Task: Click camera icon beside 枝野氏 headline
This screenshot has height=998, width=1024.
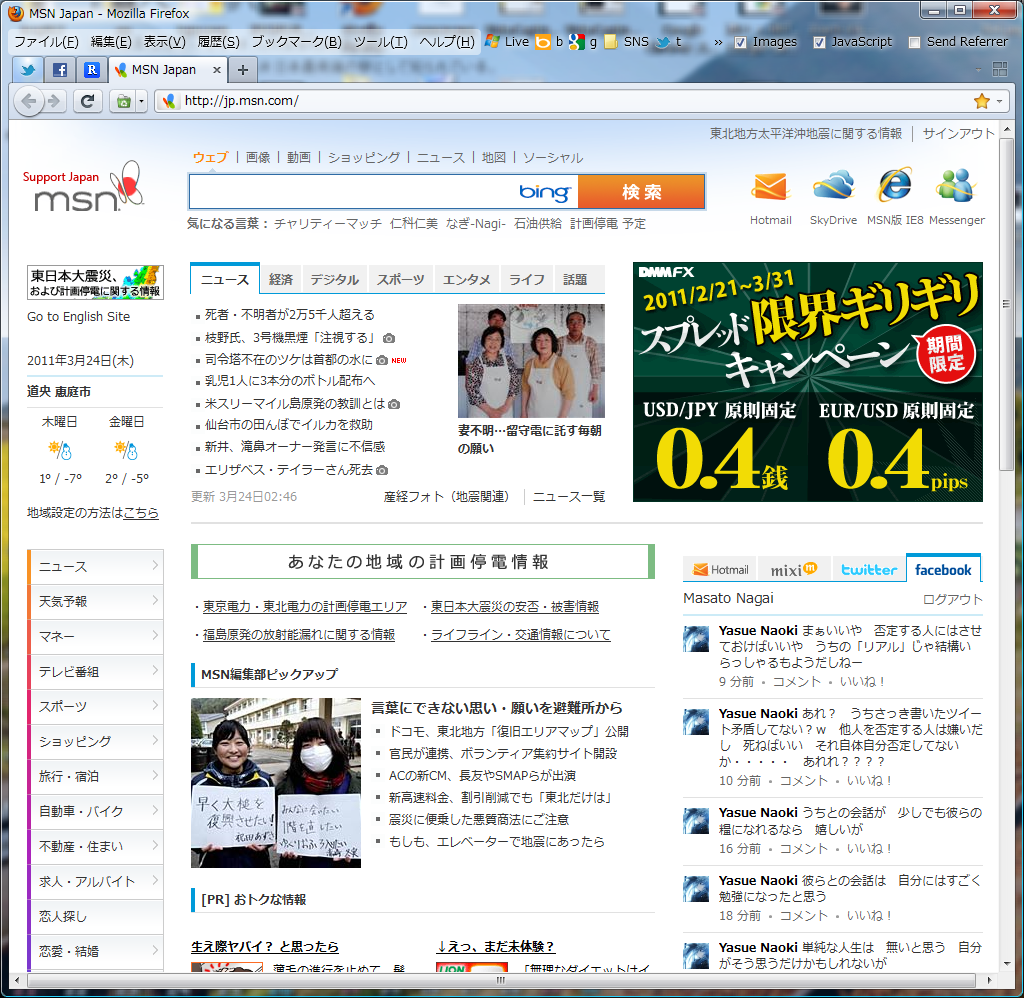Action: click(x=389, y=338)
